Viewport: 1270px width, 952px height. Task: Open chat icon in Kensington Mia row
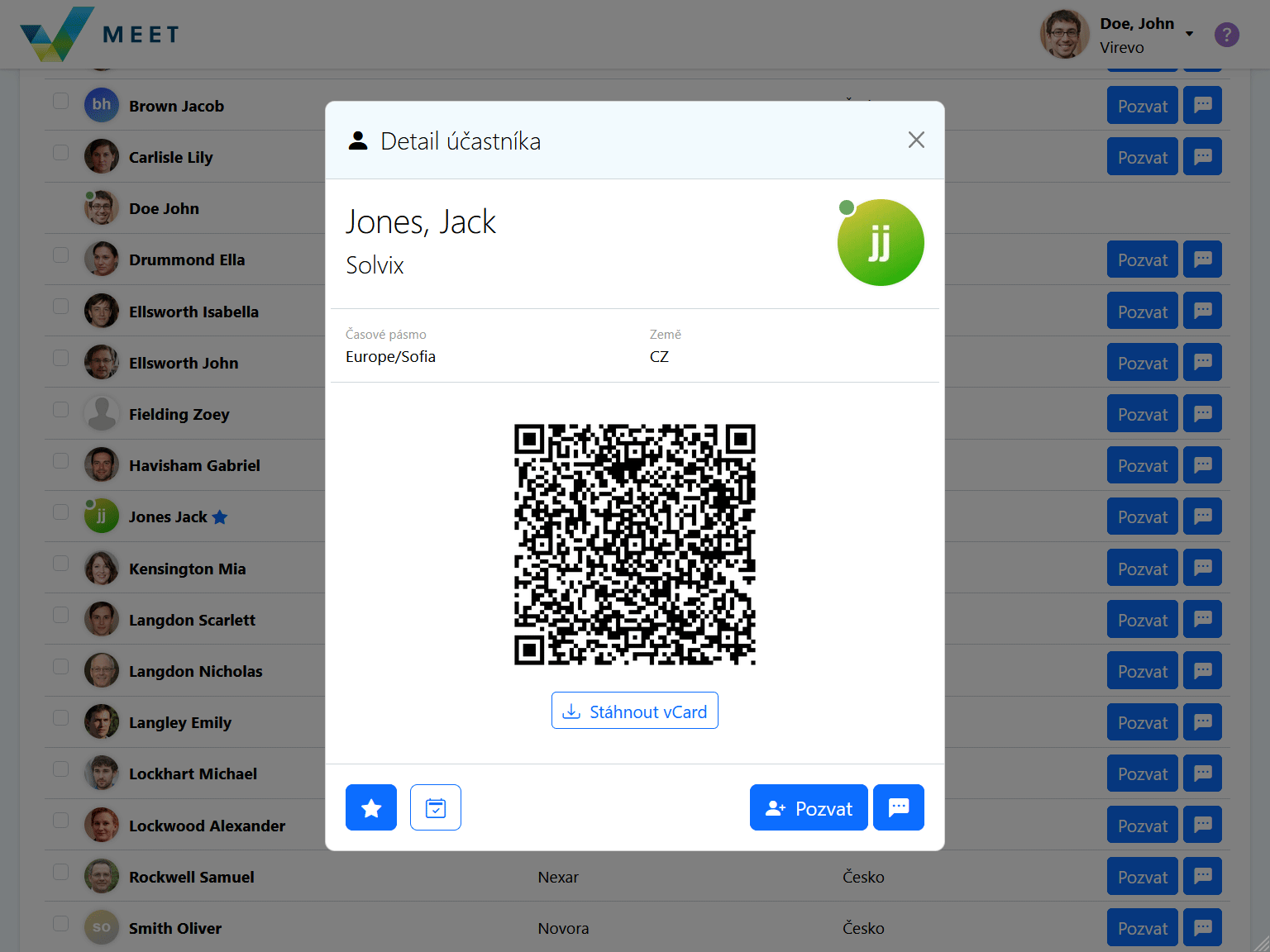(1202, 568)
